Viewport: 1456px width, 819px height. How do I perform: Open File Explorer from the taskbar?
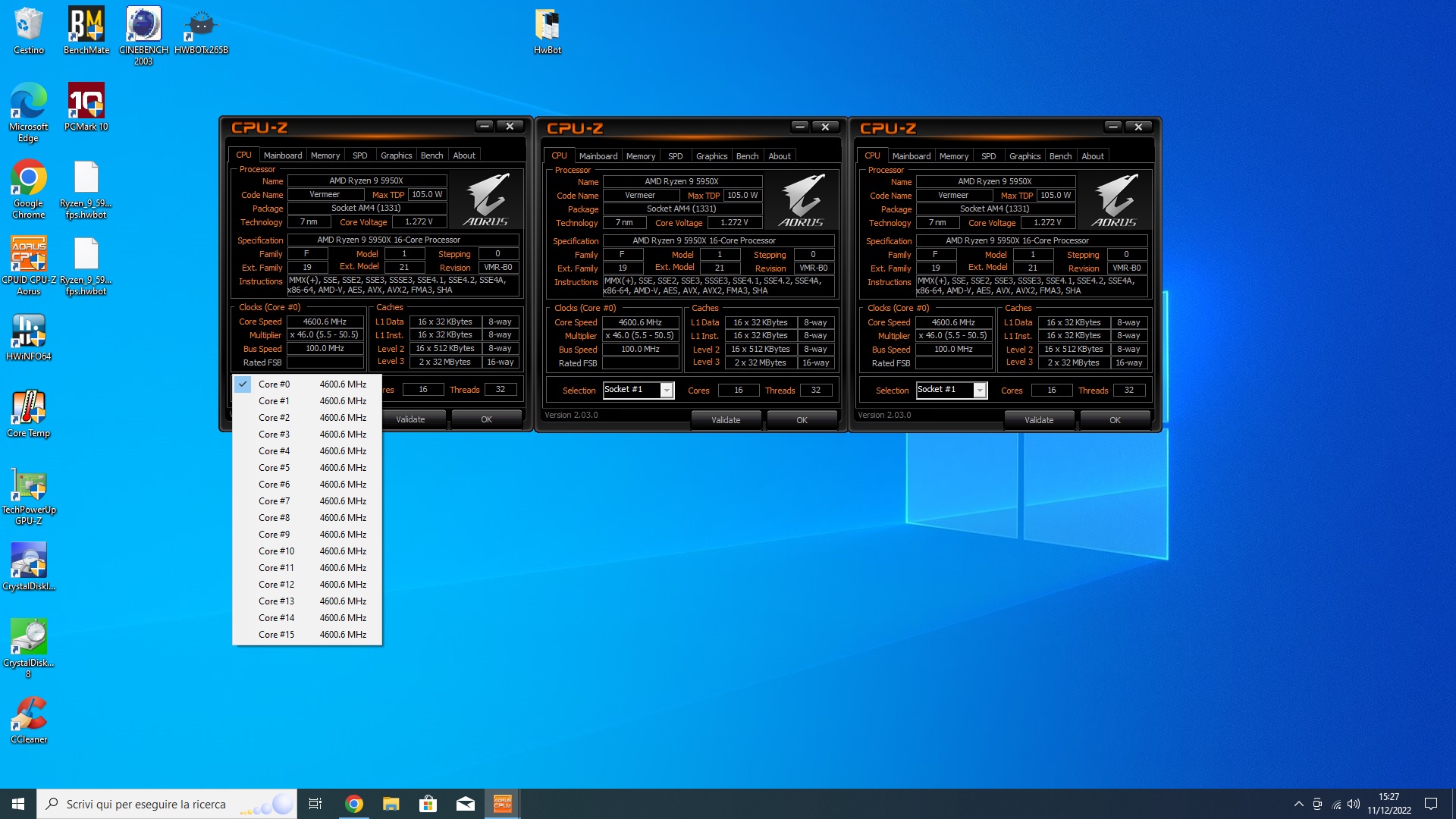pyautogui.click(x=391, y=804)
